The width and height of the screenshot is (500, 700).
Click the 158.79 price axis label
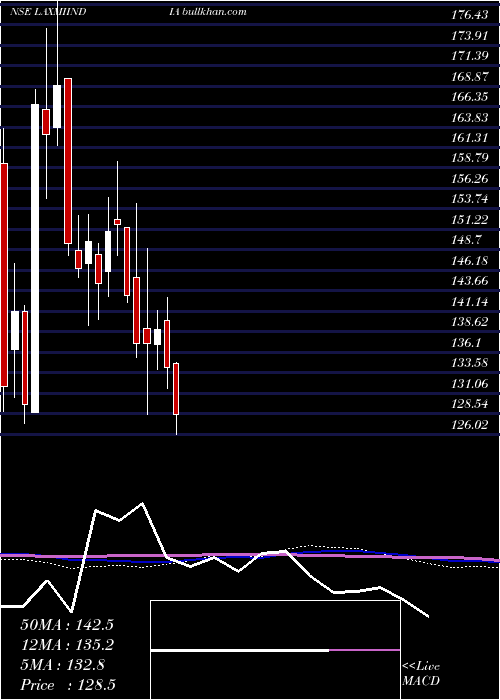469,158
